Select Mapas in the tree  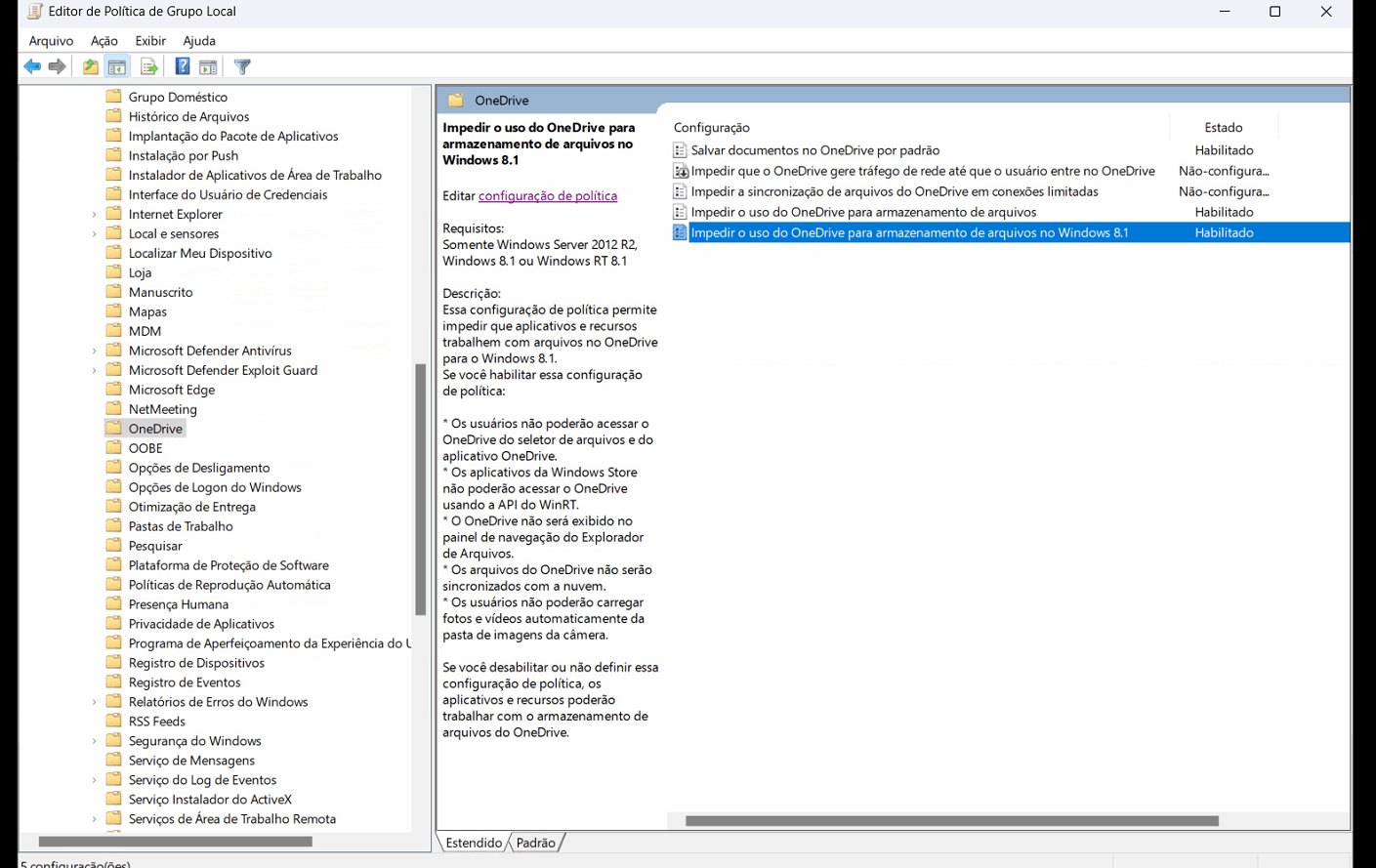[x=147, y=311]
